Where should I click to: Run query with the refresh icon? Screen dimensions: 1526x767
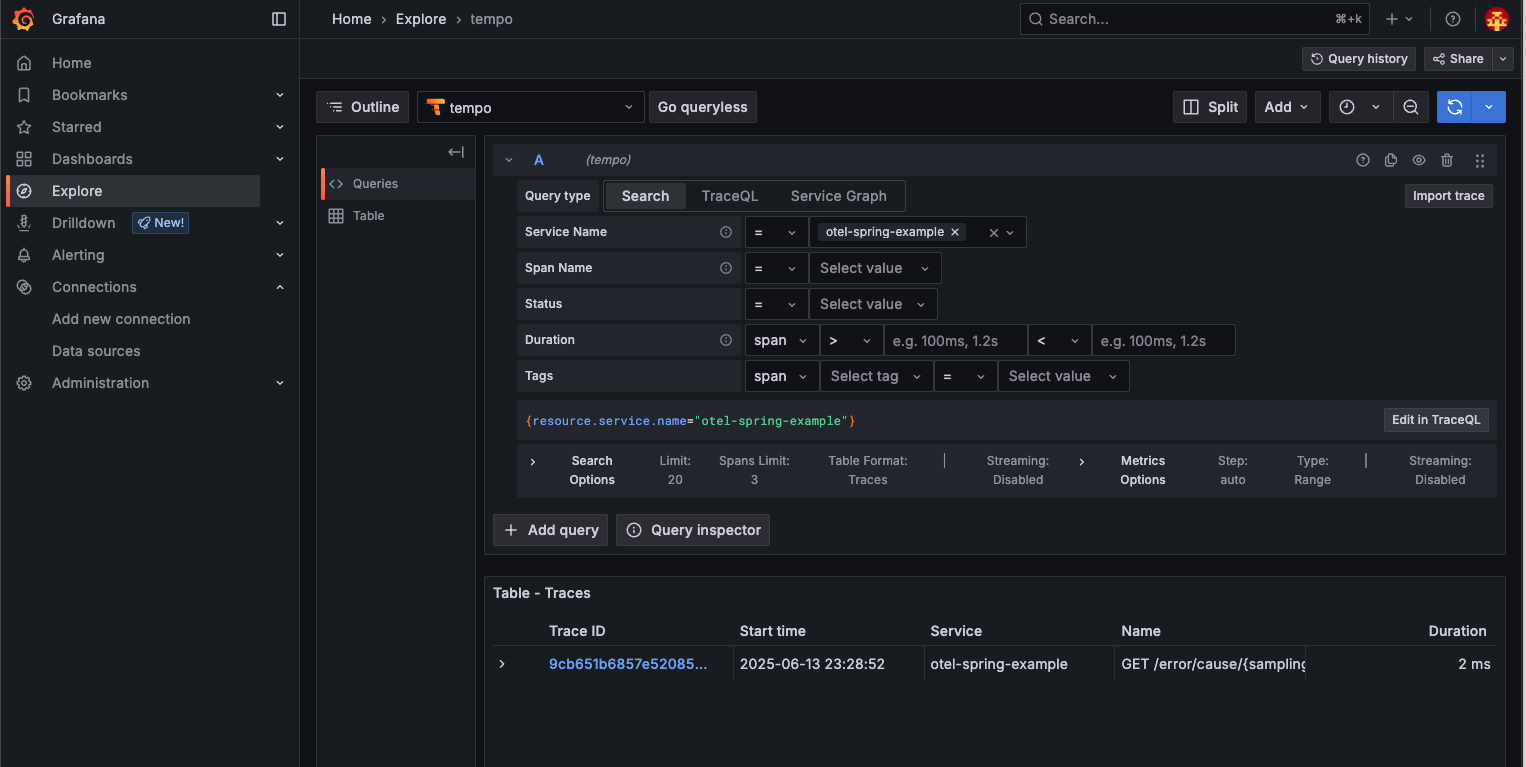(1455, 107)
